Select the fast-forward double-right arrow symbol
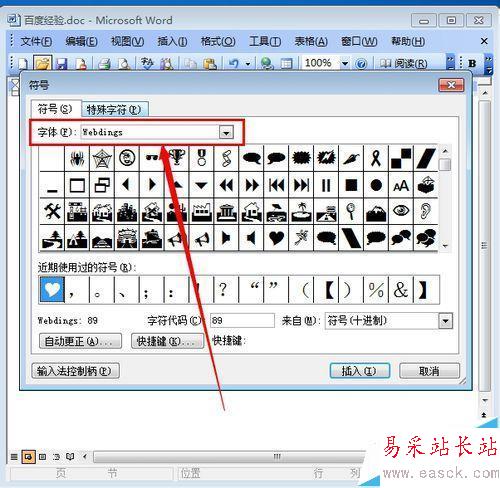This screenshot has width=500, height=488. tap(252, 185)
